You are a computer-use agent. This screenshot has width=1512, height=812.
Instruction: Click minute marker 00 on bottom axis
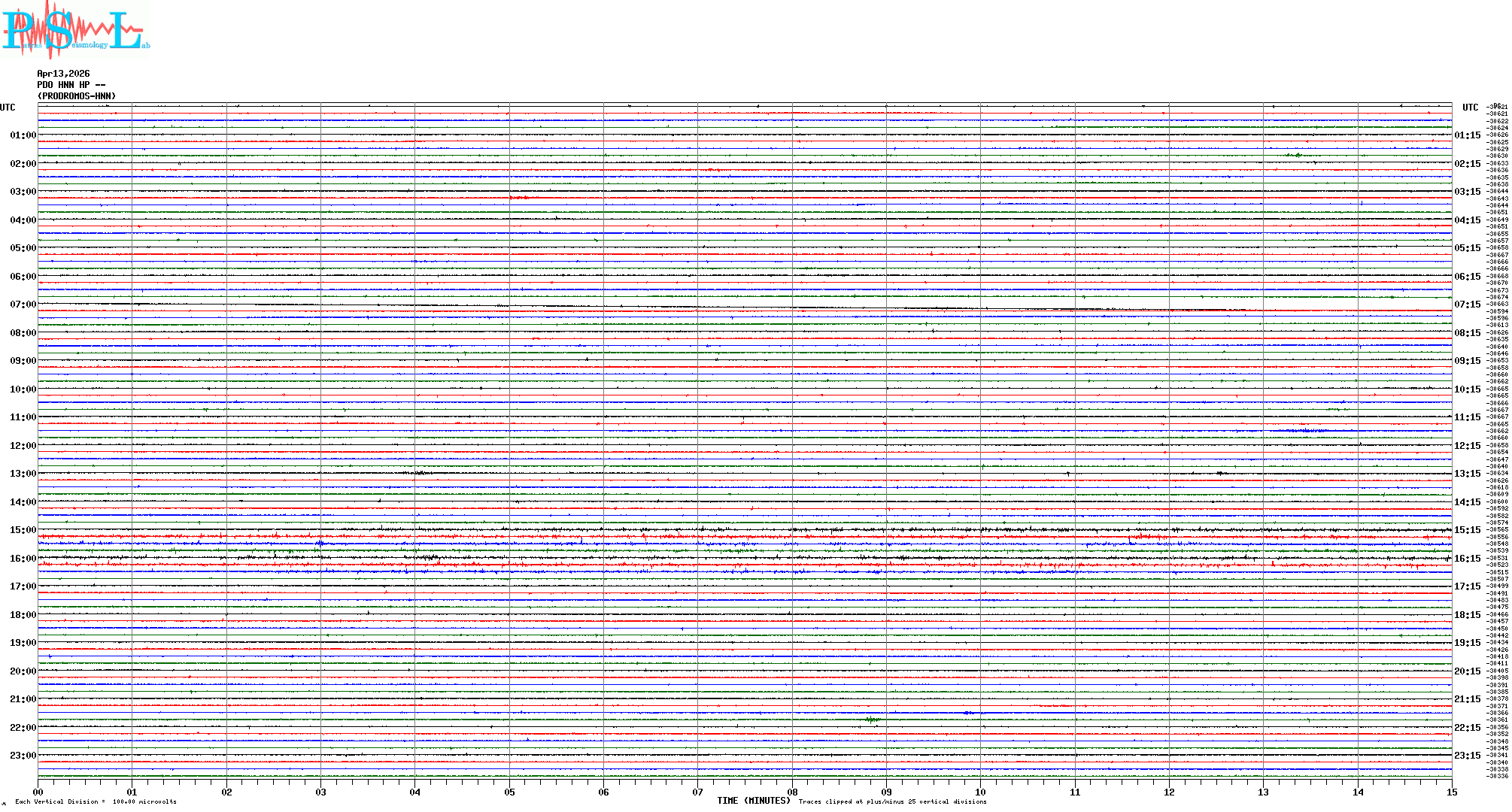coord(38,792)
